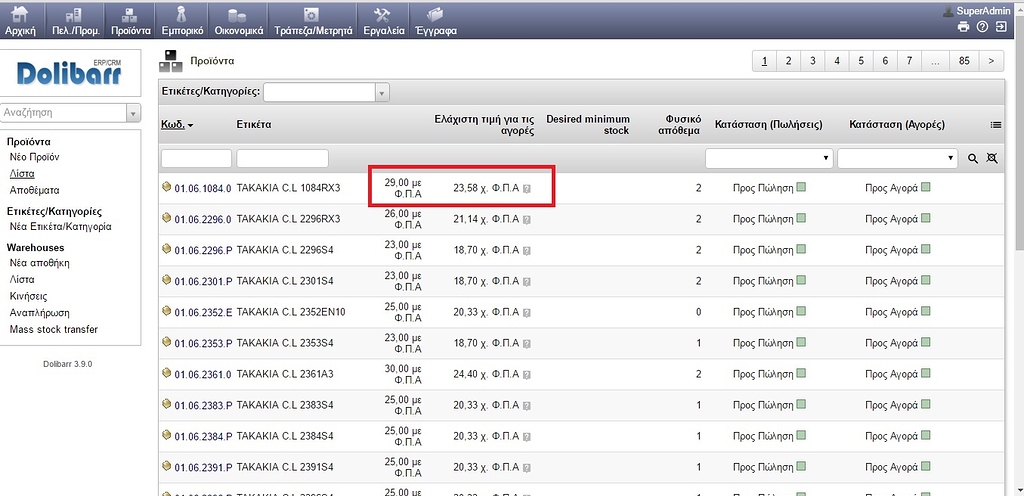Open Νέα Ετικέτα/Κατηγορία link

point(60,227)
